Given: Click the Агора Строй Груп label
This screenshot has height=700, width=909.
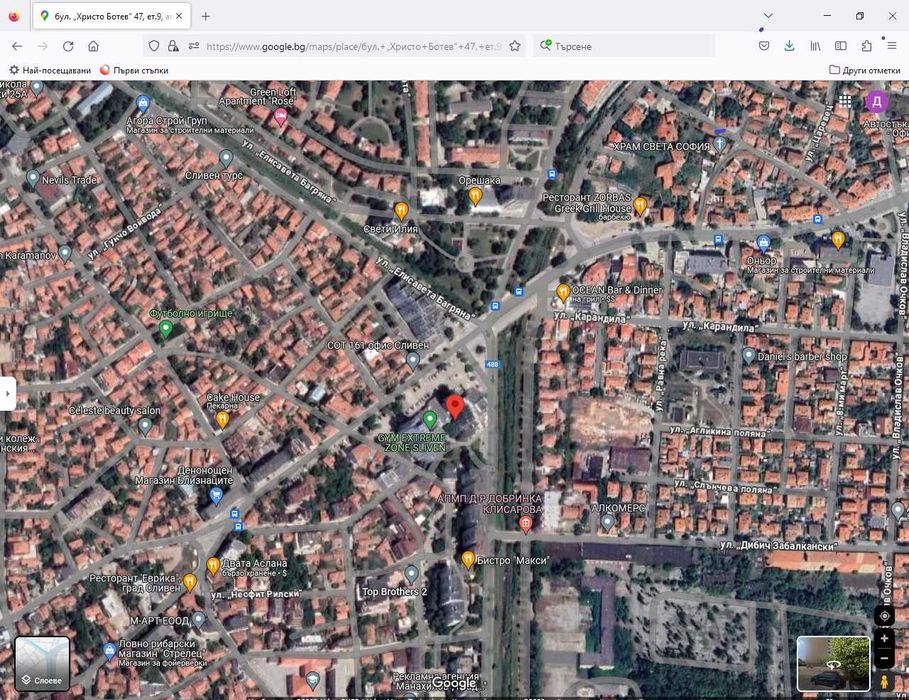Looking at the screenshot, I should (166, 121).
